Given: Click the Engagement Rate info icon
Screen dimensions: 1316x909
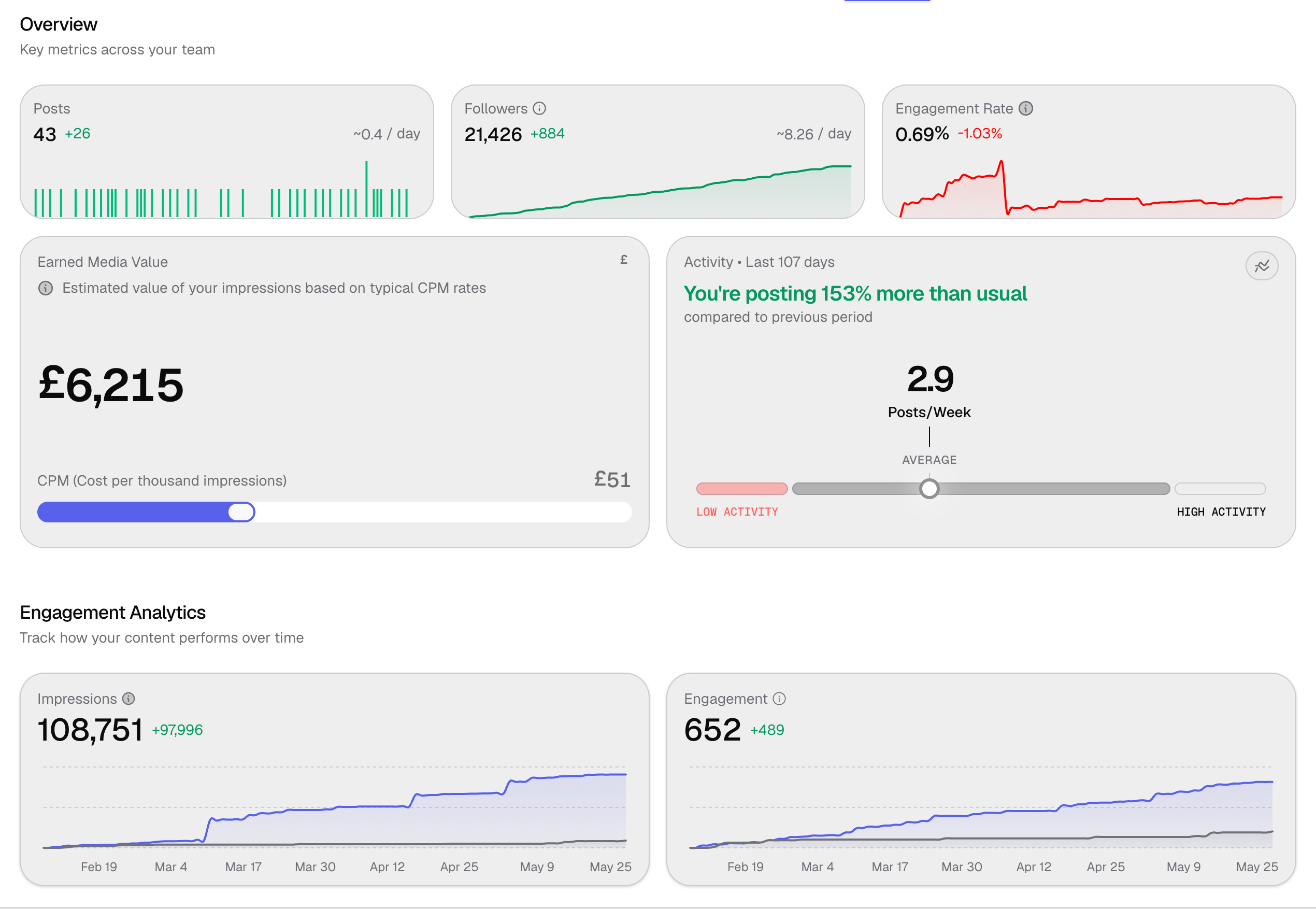Looking at the screenshot, I should click(x=1025, y=108).
